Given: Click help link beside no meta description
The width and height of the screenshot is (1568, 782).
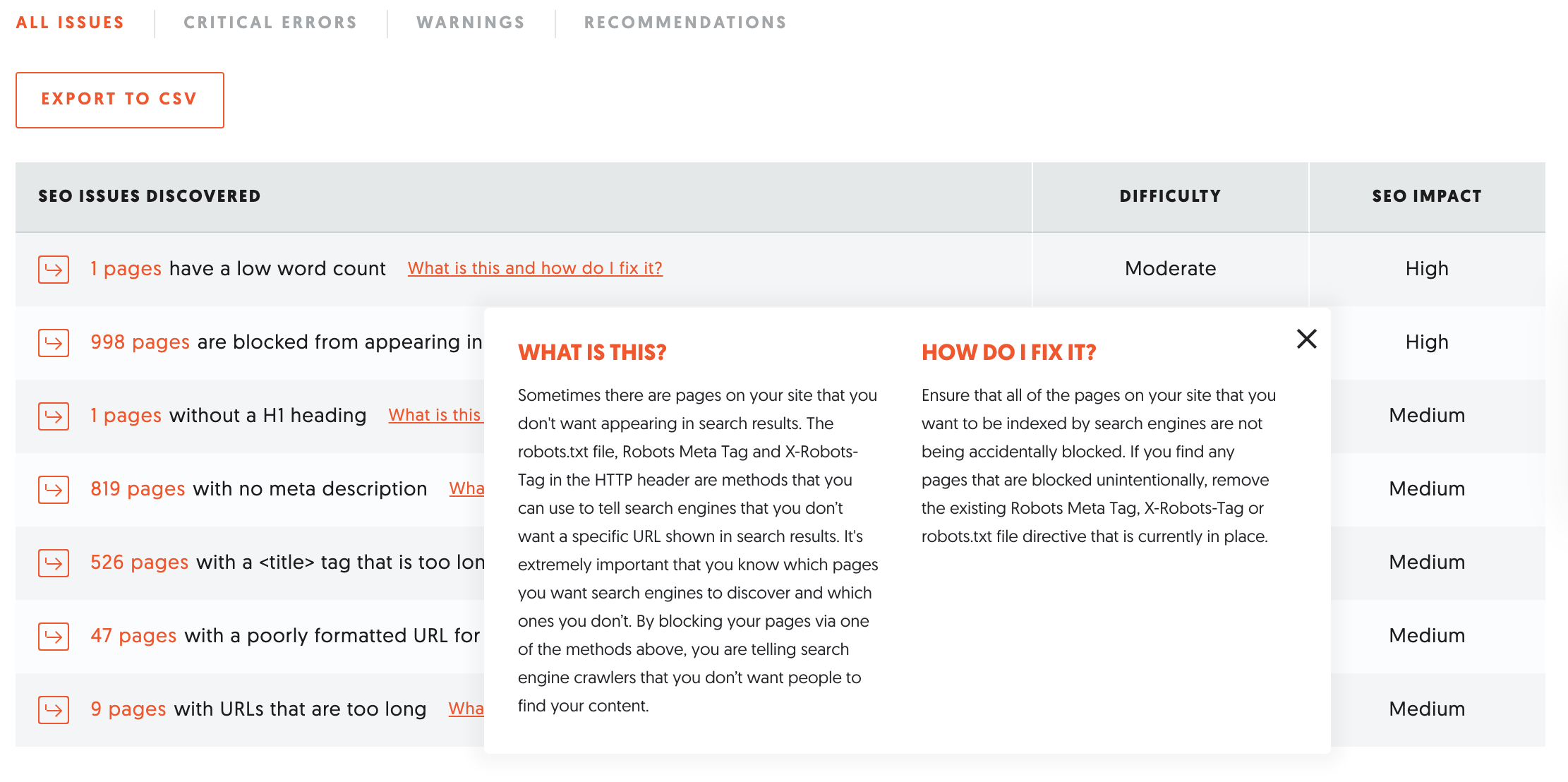Looking at the screenshot, I should (x=466, y=488).
